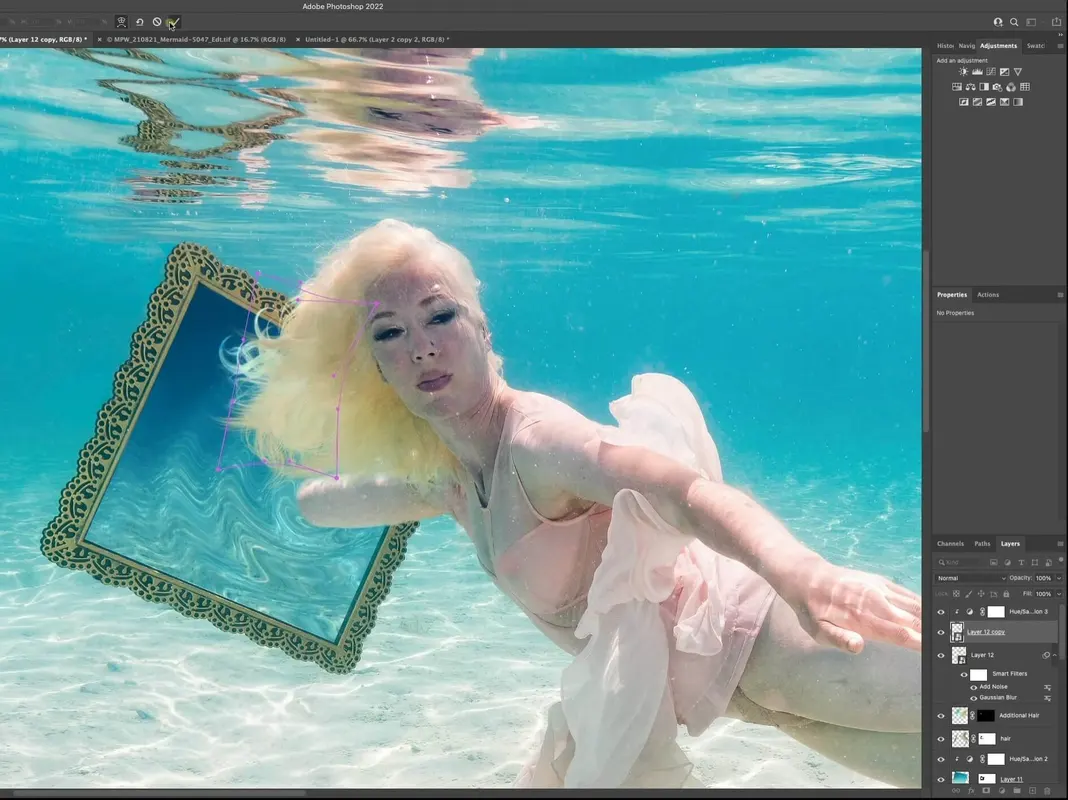Filter layers by pixel layers icon

(994, 562)
